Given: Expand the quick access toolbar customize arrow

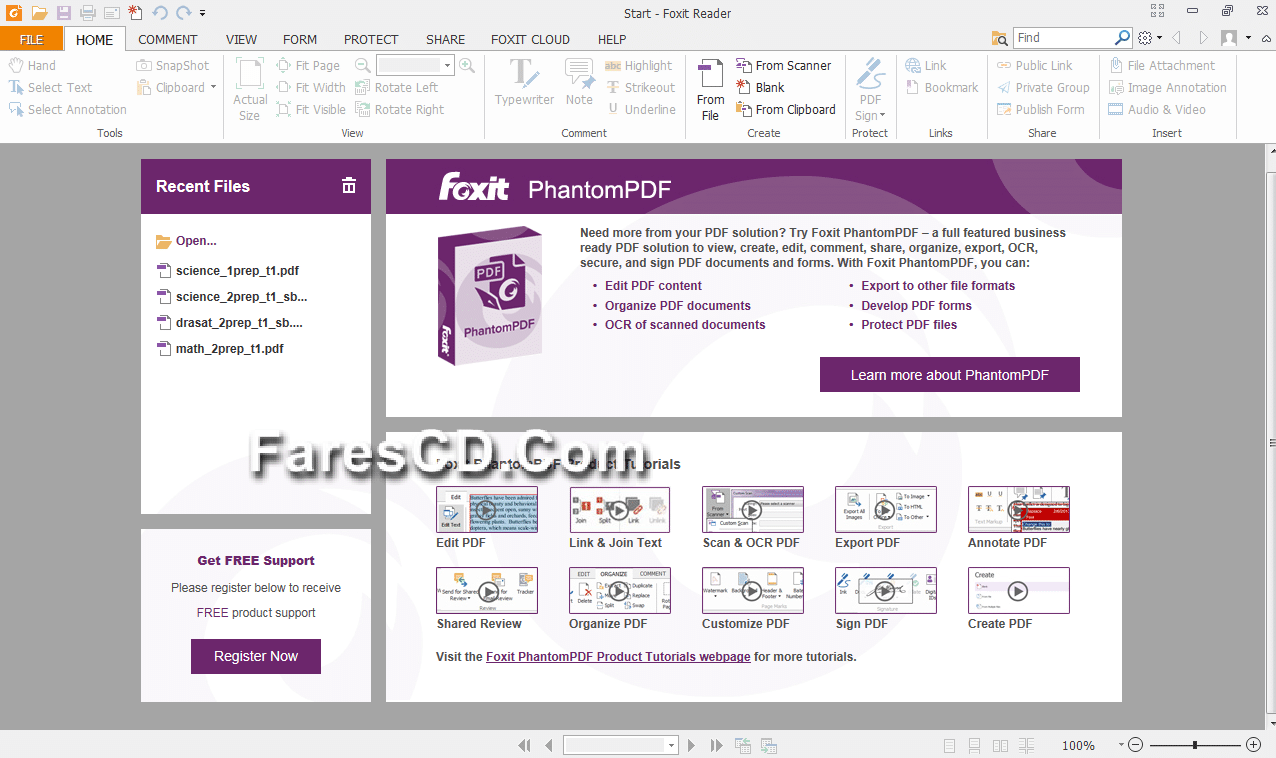Looking at the screenshot, I should (x=203, y=13).
